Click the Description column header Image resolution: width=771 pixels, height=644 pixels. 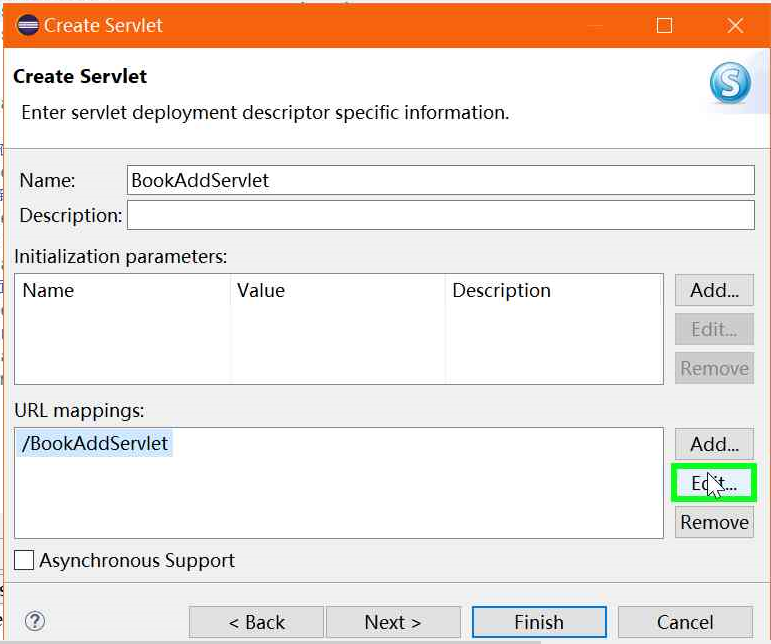click(501, 291)
